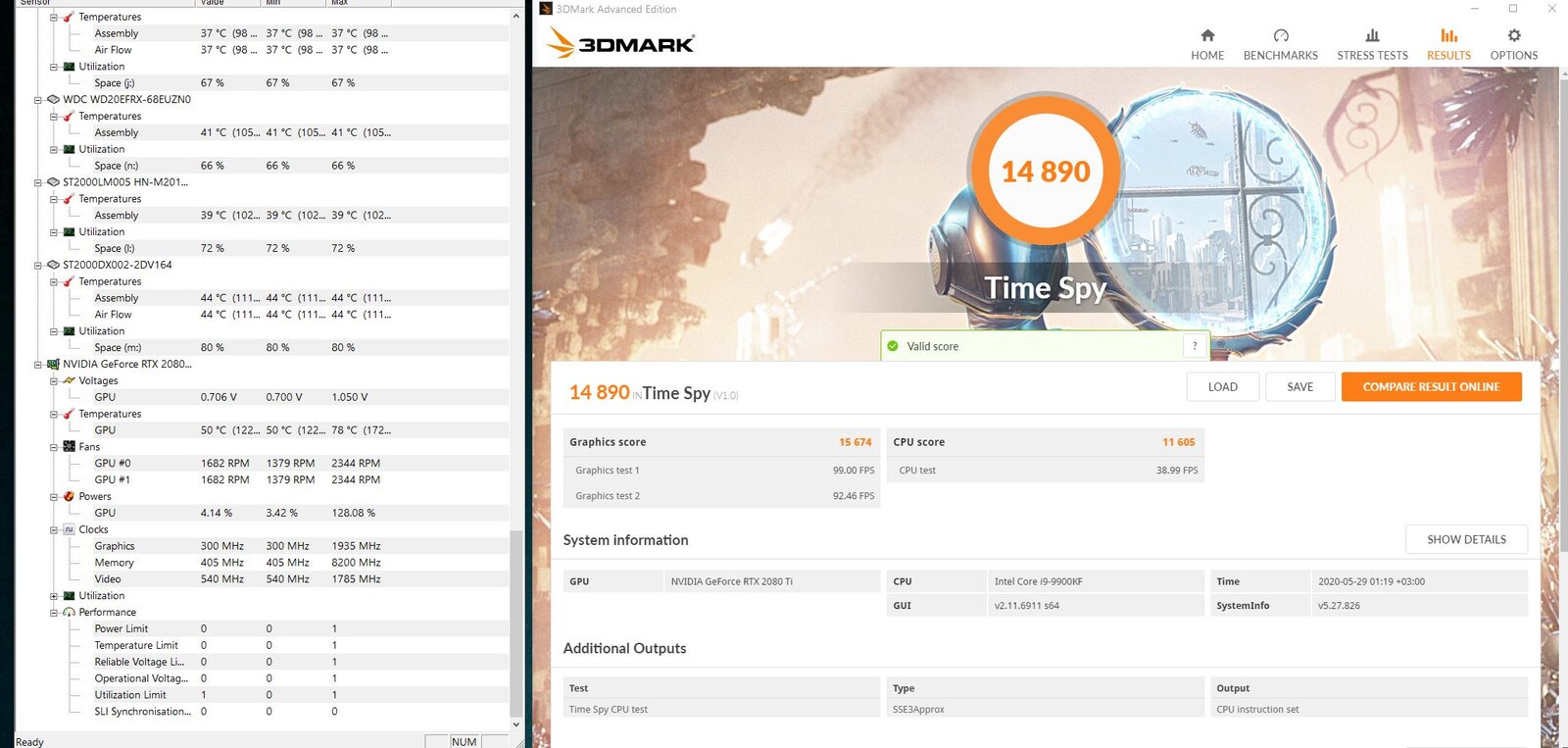Image resolution: width=1568 pixels, height=748 pixels.
Task: Collapse the WDC WD20EFRX-68EUZN0 tree node
Action: coord(38,99)
